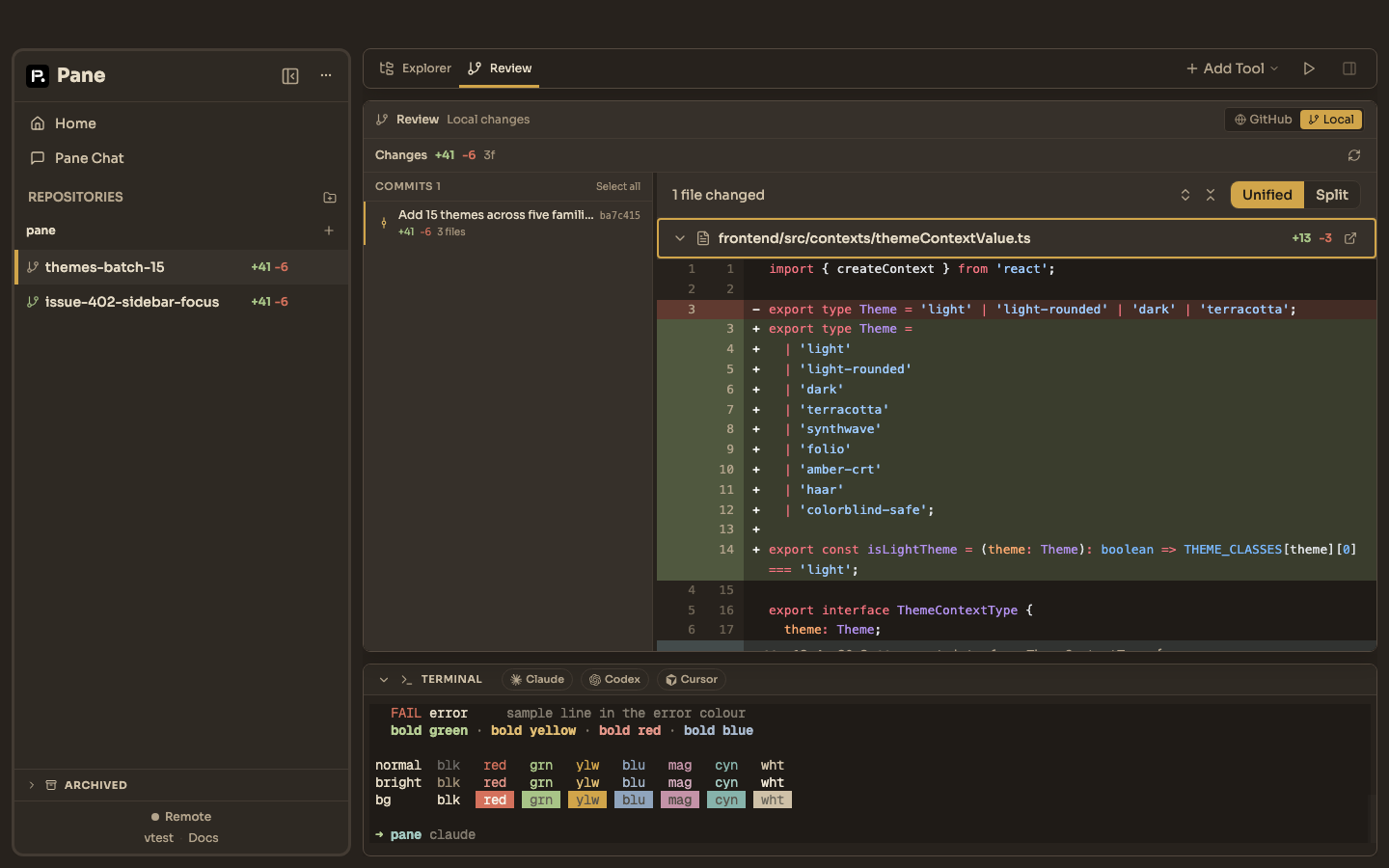This screenshot has width=1389, height=868.
Task: Click the themeContextValue.ts file icon
Action: pyautogui.click(x=703, y=238)
